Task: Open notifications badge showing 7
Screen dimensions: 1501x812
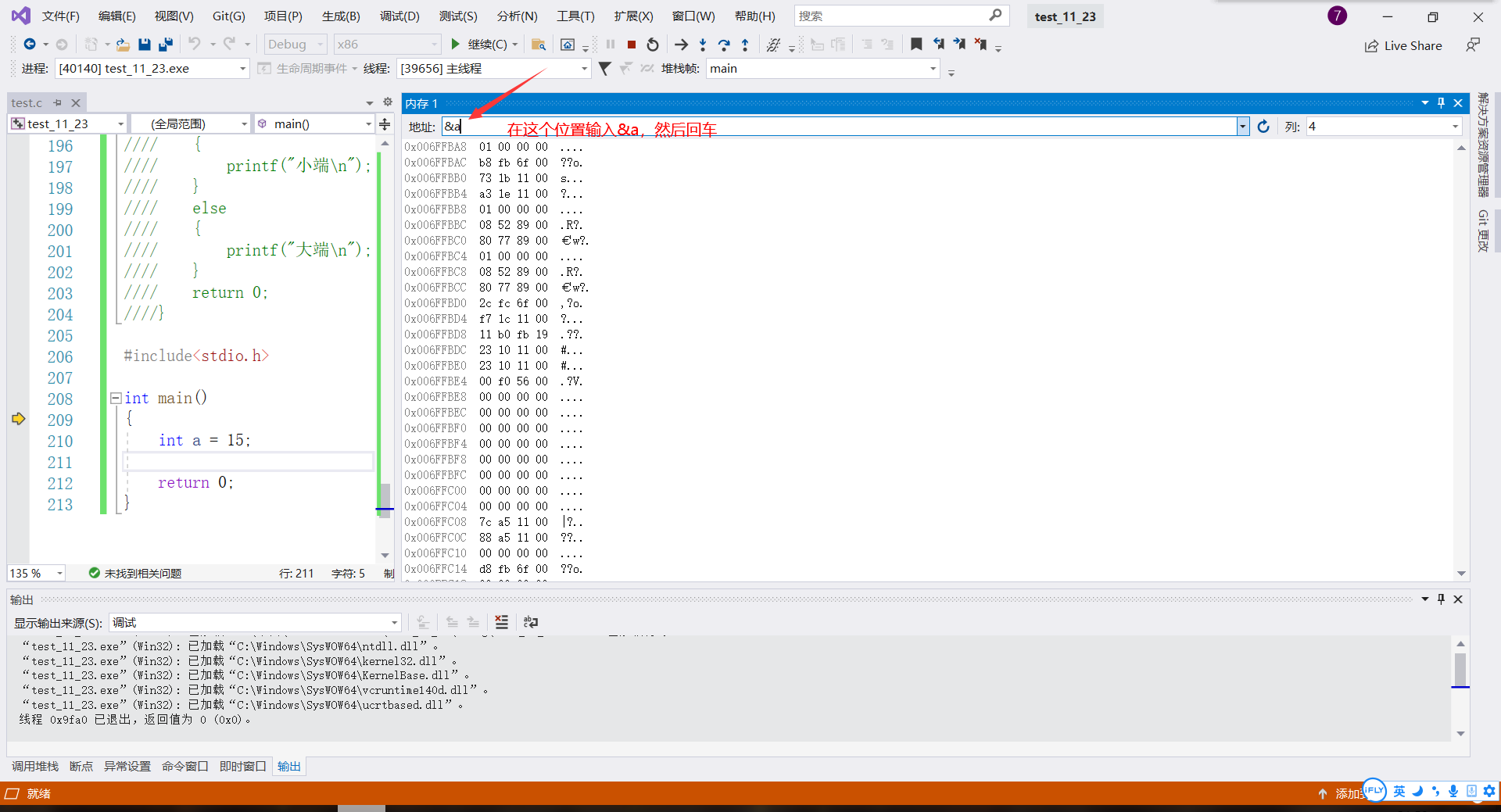Action: point(1338,16)
